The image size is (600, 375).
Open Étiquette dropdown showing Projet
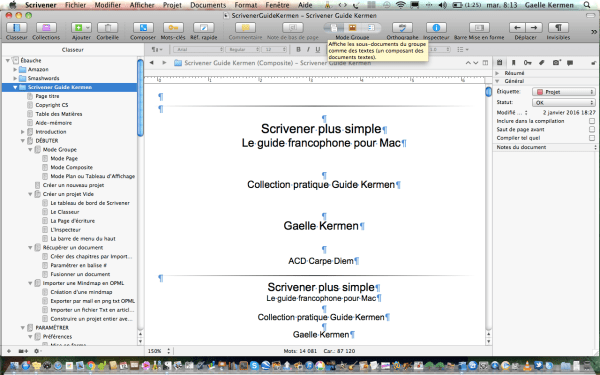pyautogui.click(x=564, y=92)
